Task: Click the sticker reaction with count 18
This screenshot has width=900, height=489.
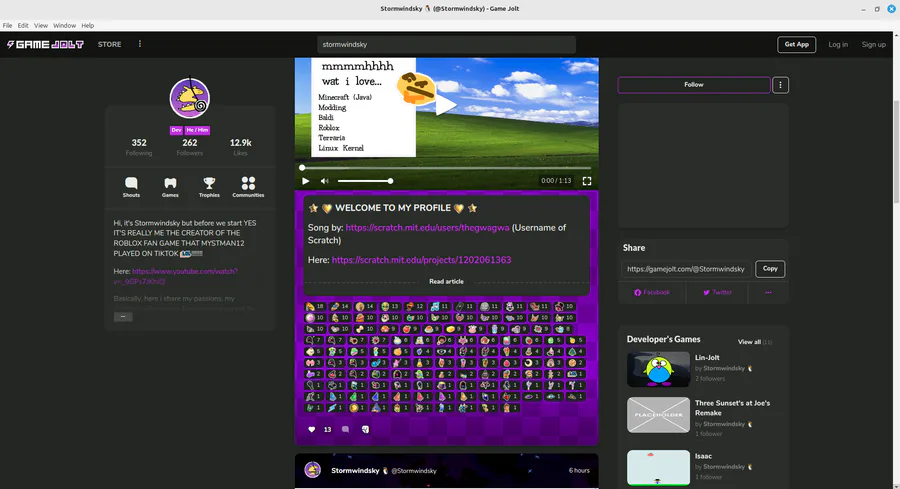Action: (x=315, y=306)
